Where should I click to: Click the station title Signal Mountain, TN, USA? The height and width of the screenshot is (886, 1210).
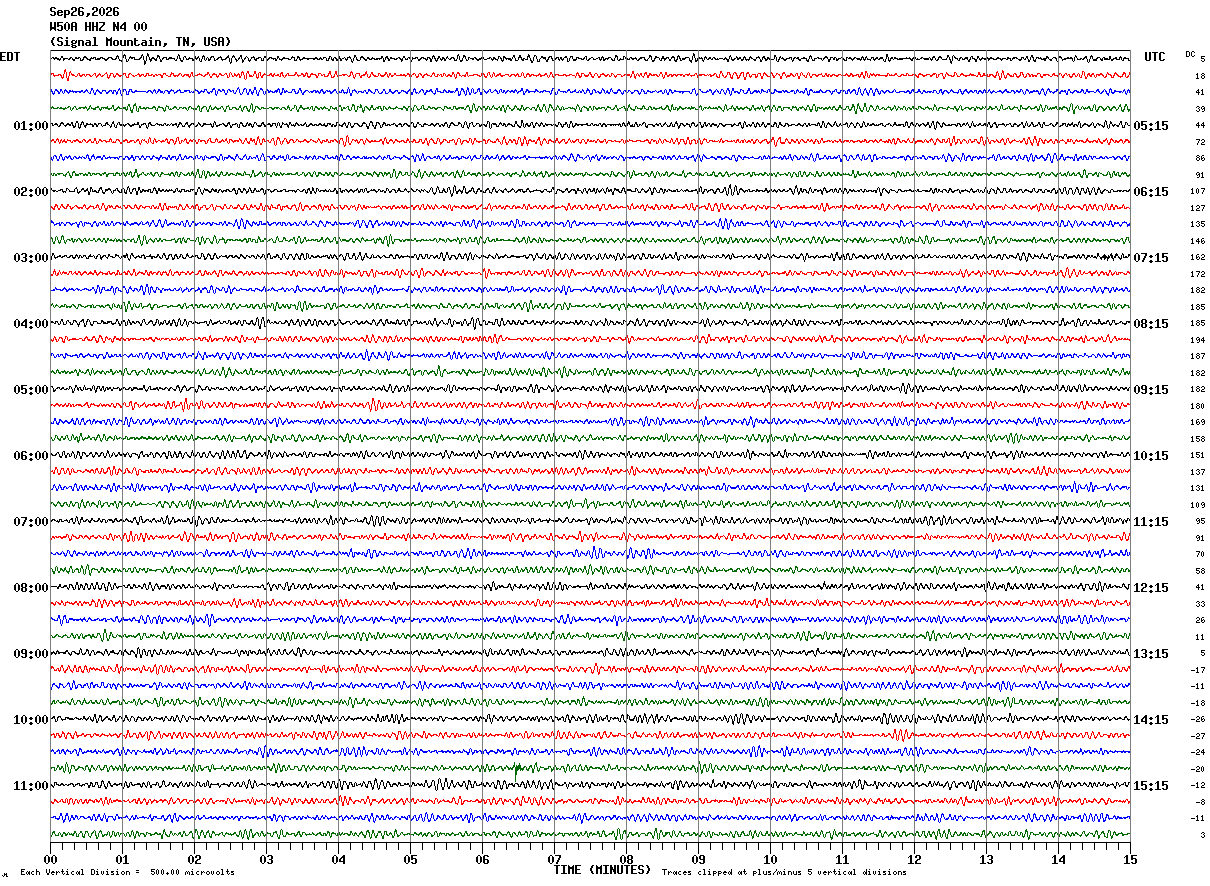(140, 42)
